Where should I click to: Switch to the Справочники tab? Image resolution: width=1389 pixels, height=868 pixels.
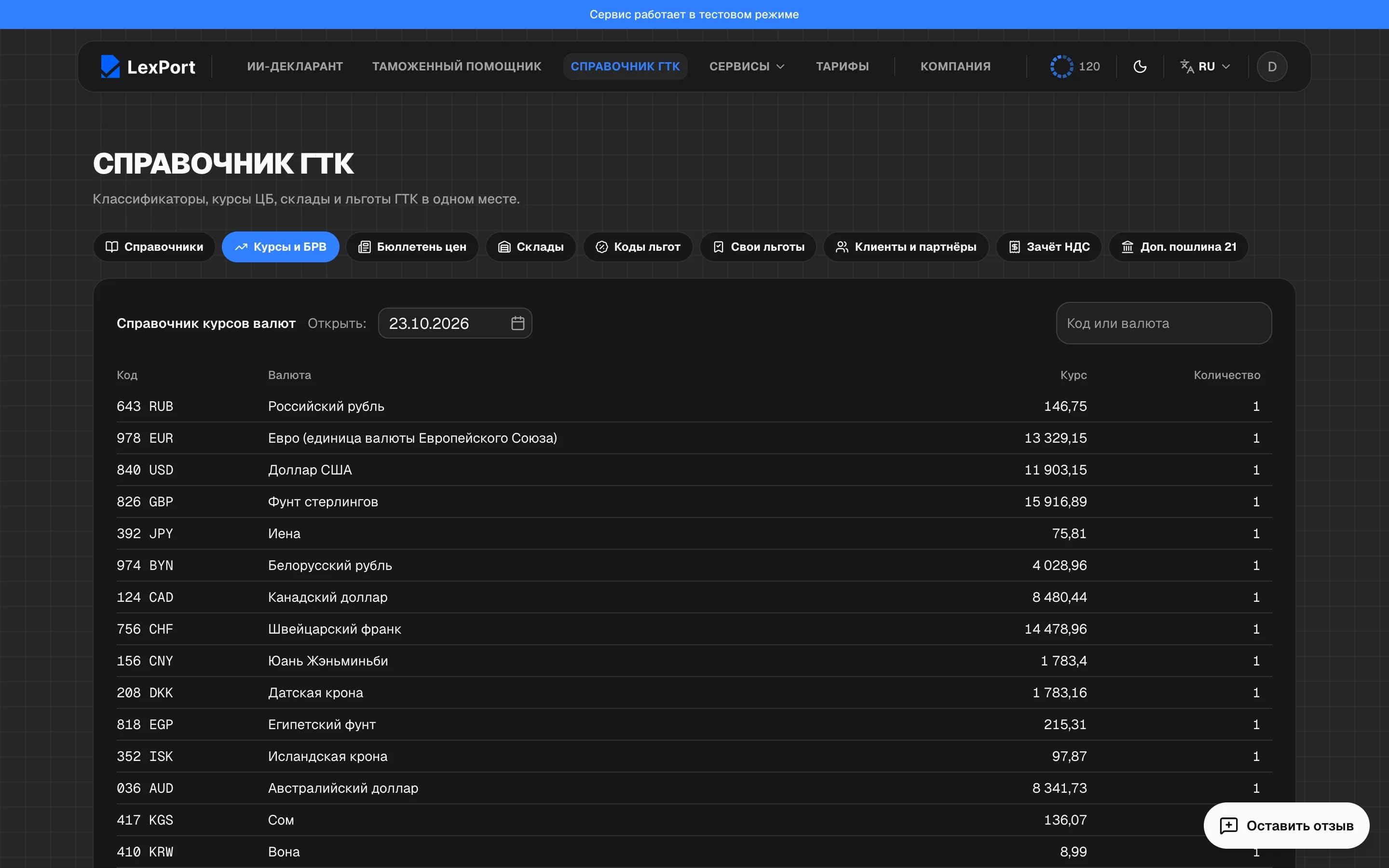pos(154,247)
